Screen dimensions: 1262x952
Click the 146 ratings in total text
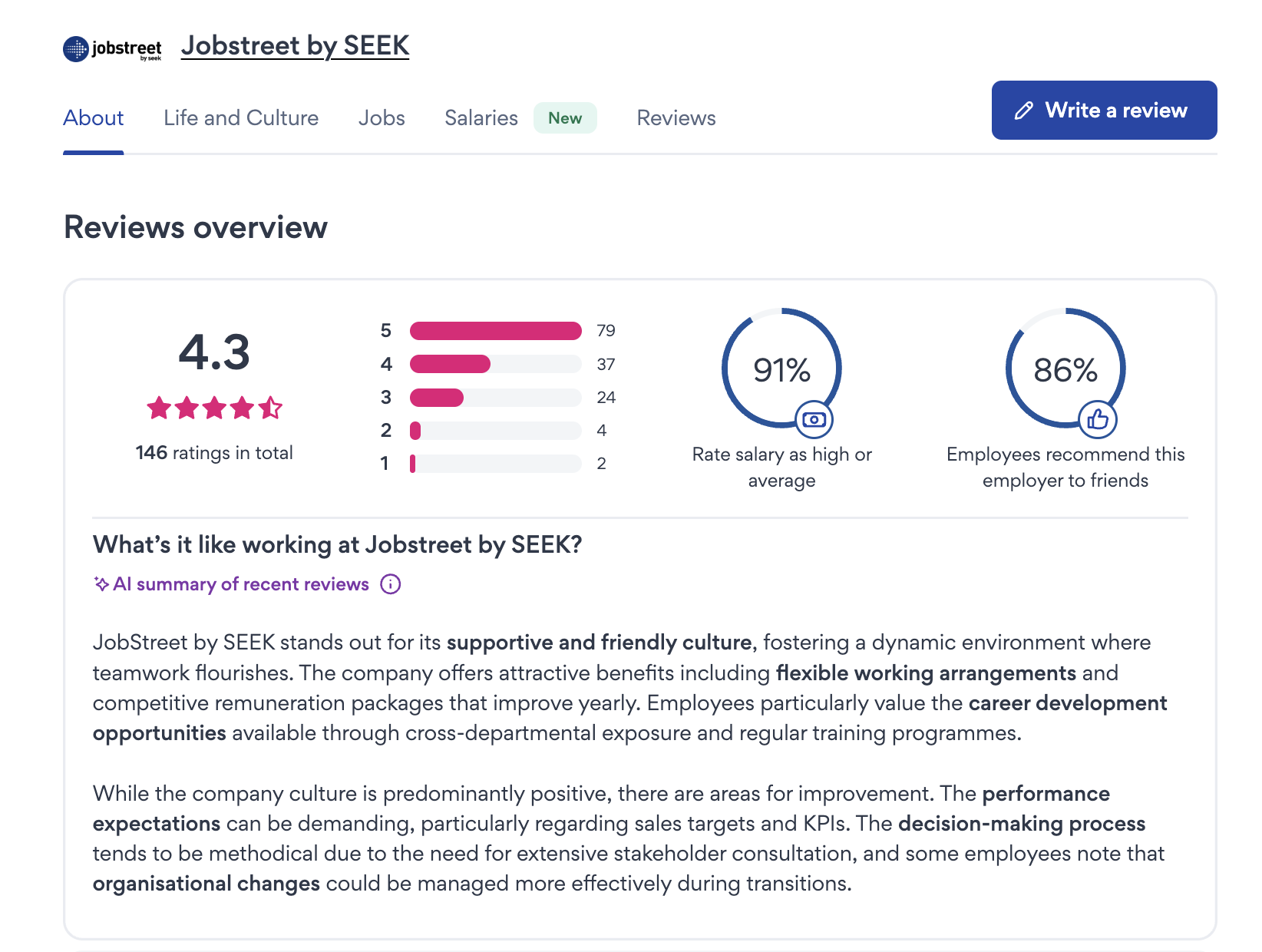[214, 453]
